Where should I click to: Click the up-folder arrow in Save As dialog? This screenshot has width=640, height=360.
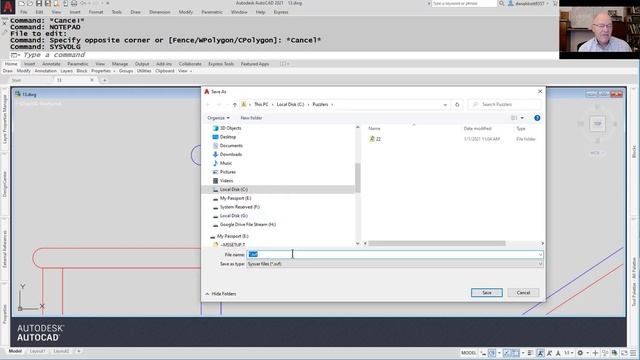(x=235, y=105)
